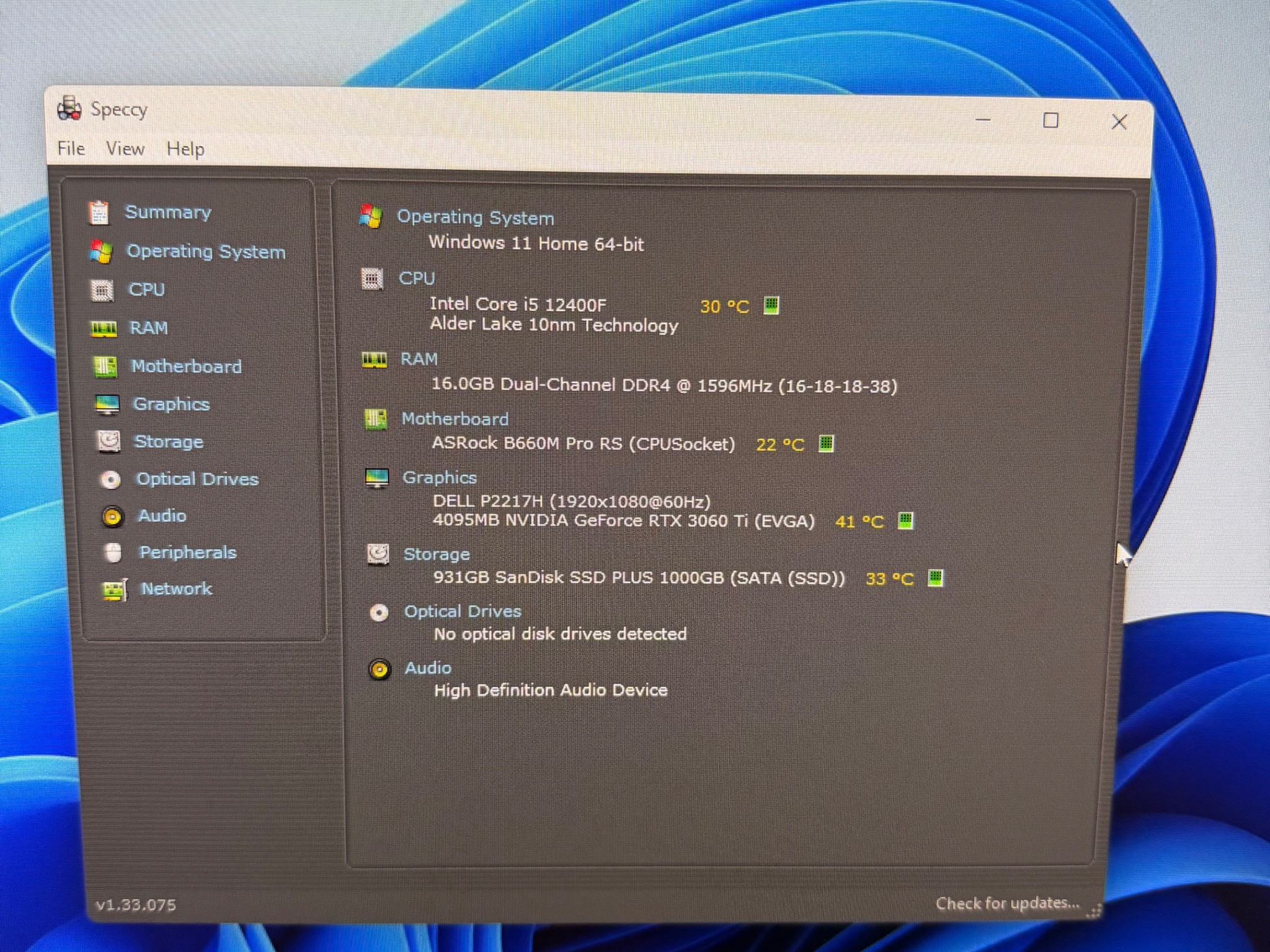1270x952 pixels.
Task: Open CPU heading link in summary panel
Action: click(x=417, y=278)
